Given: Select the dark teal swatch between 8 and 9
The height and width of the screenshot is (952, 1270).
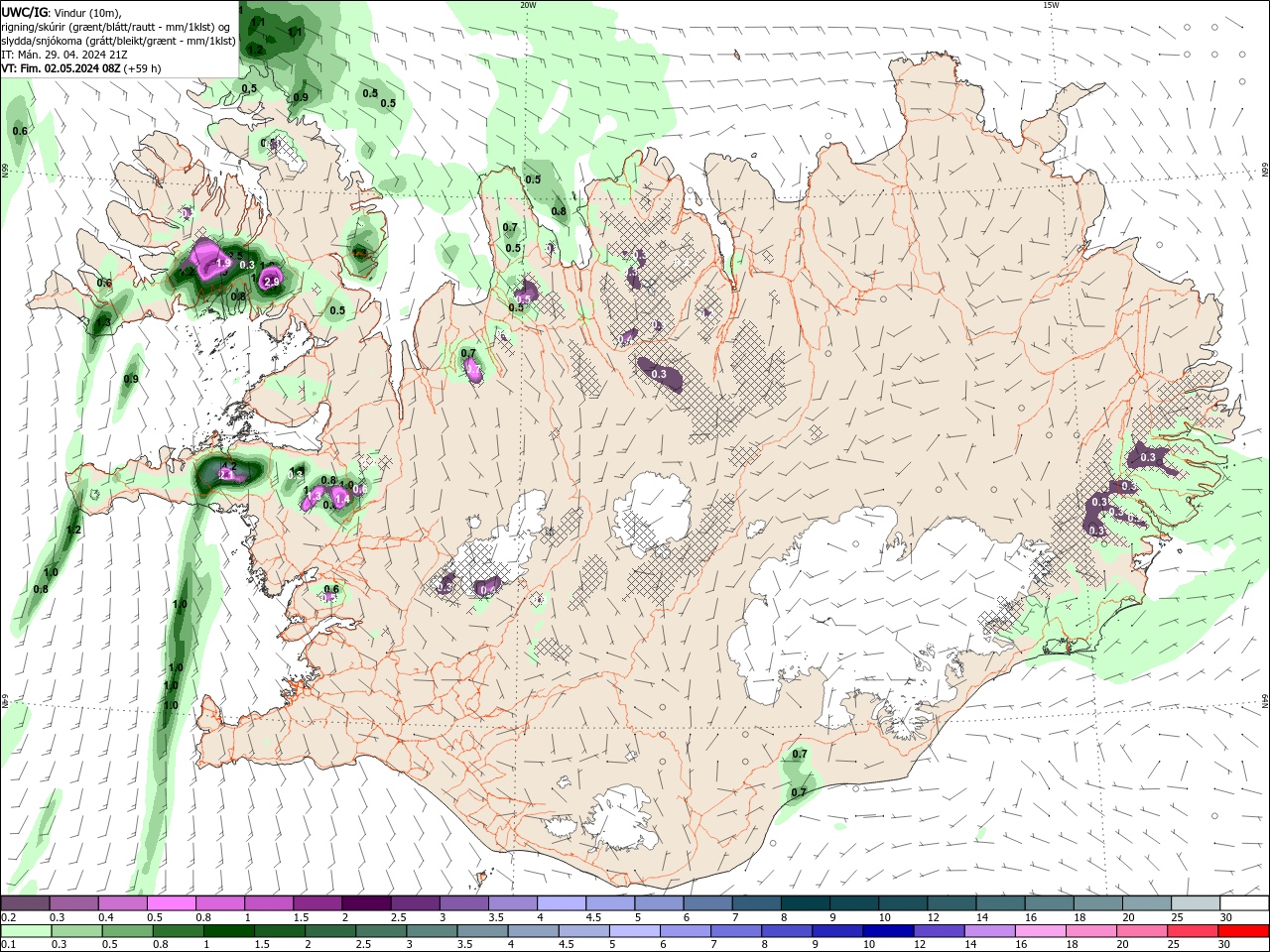Looking at the screenshot, I should 806,903.
